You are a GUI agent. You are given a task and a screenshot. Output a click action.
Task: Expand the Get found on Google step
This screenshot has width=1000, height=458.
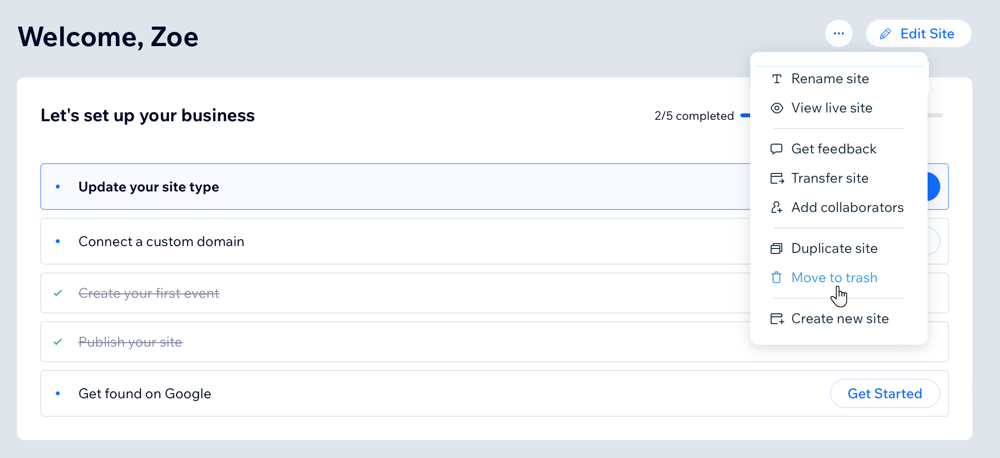[494, 394]
